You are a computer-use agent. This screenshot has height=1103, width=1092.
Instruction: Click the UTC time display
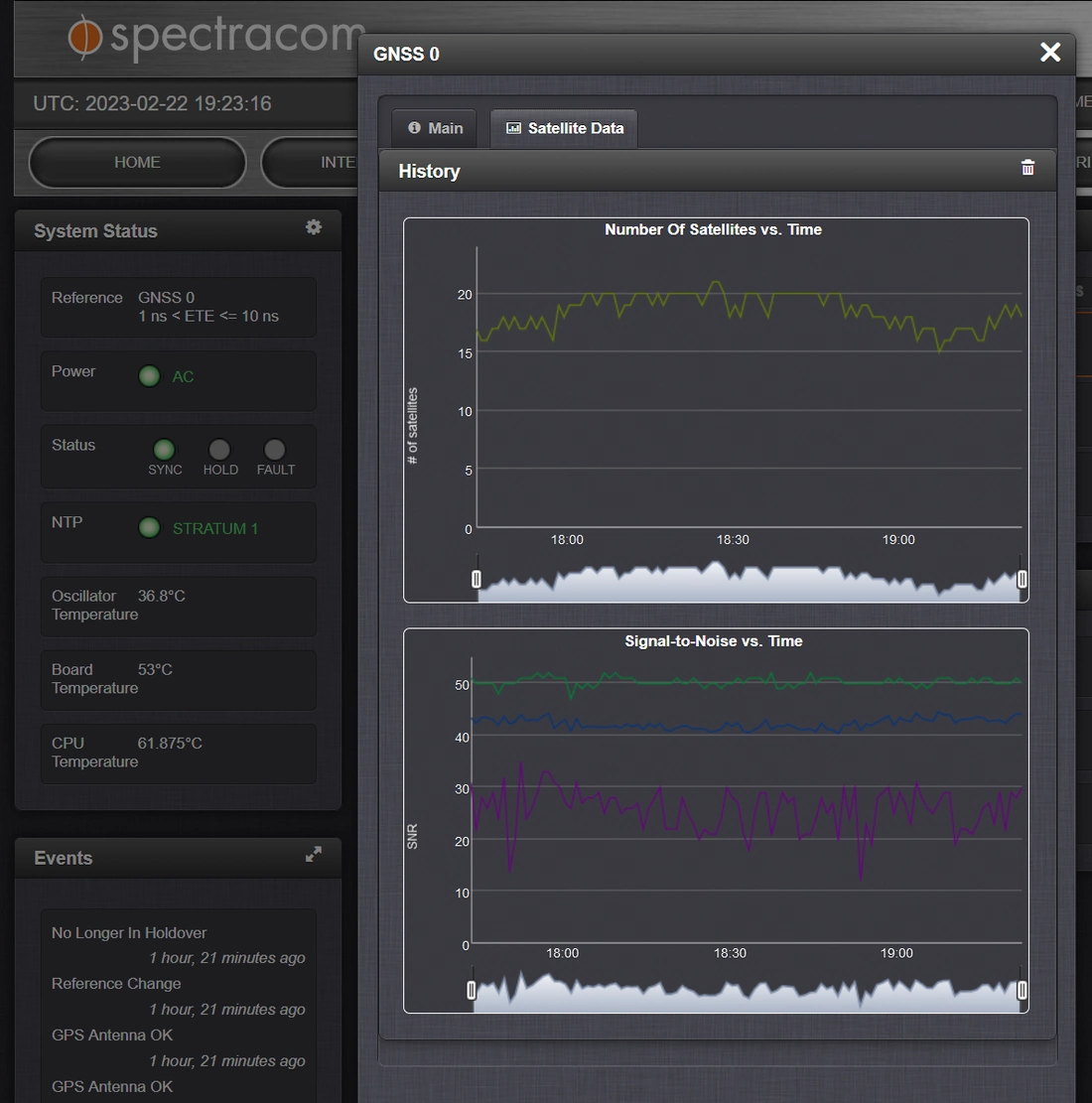[x=152, y=103]
